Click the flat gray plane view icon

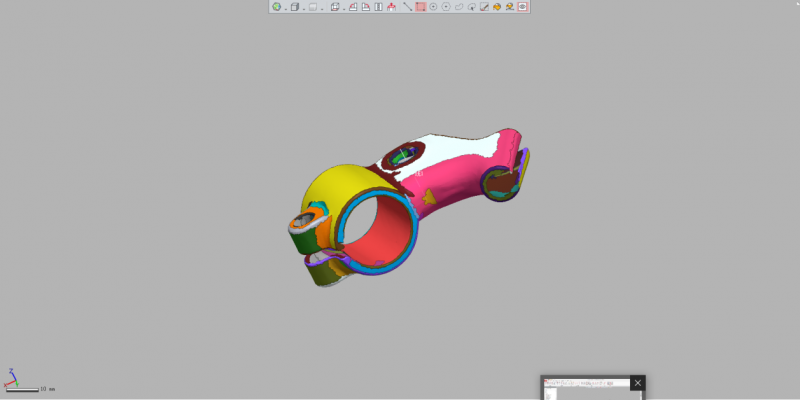(x=313, y=7)
